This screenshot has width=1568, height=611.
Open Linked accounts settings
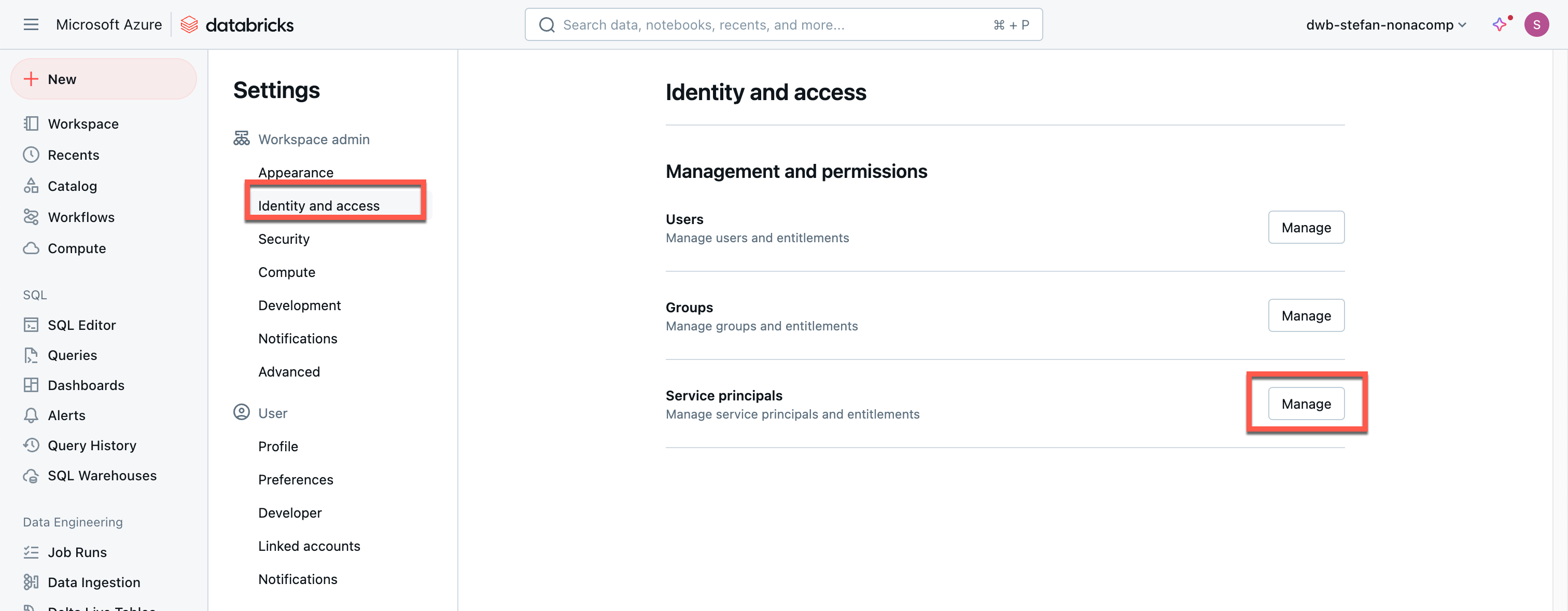[309, 546]
